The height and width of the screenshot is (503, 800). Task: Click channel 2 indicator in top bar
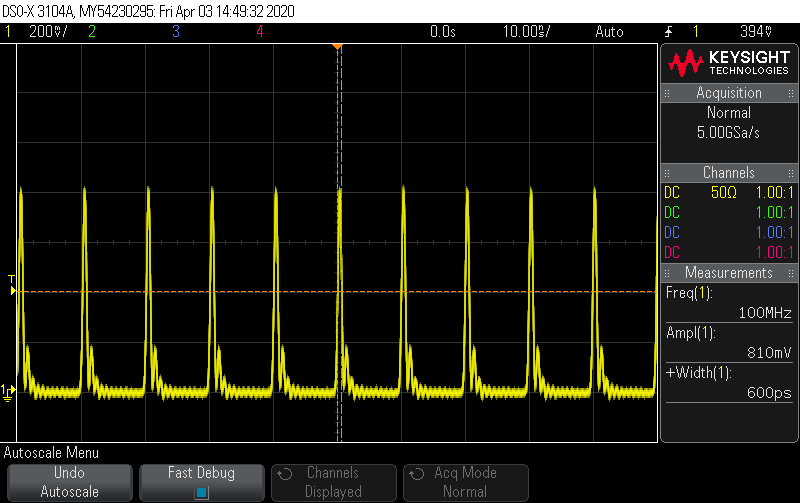point(92,32)
